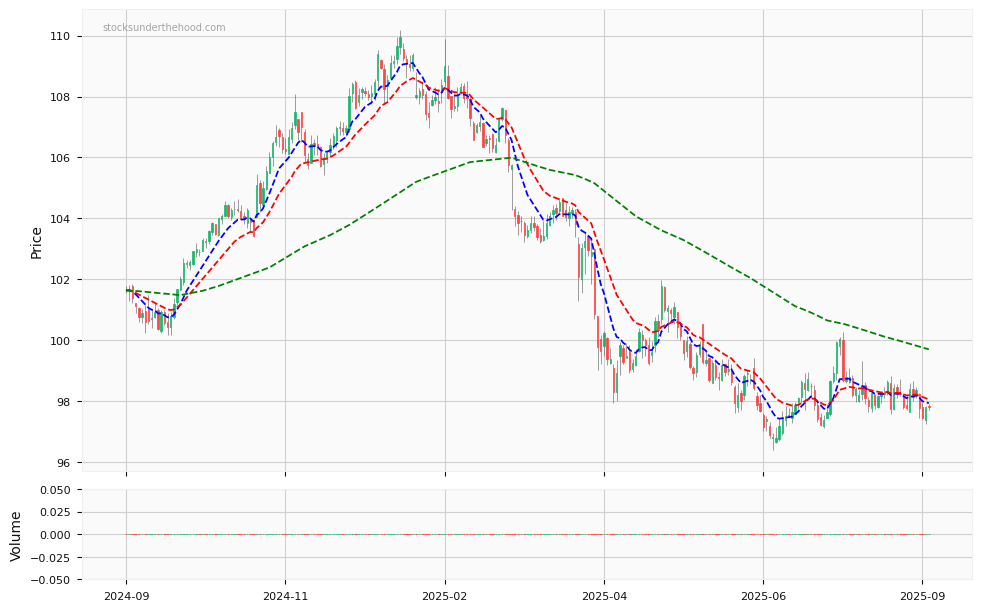The image size is (982, 611).
Task: Click the Price axis title
Action: click(36, 244)
